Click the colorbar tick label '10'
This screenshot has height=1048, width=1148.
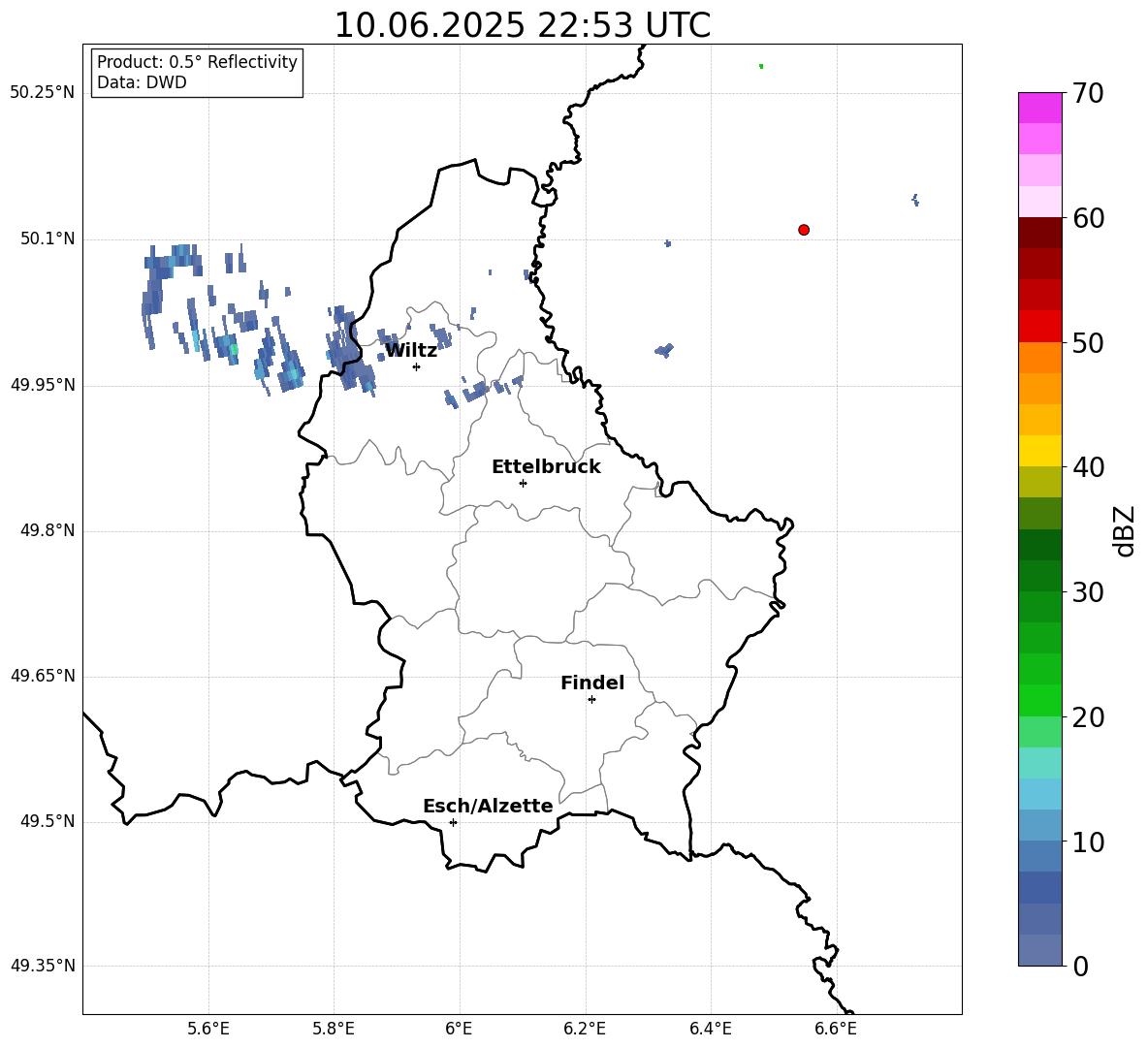(x=1088, y=842)
